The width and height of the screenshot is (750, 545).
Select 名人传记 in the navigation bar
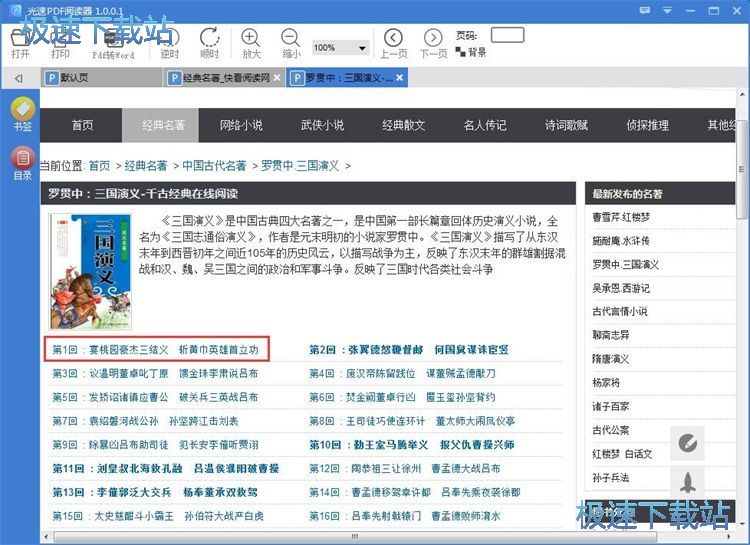tap(485, 125)
